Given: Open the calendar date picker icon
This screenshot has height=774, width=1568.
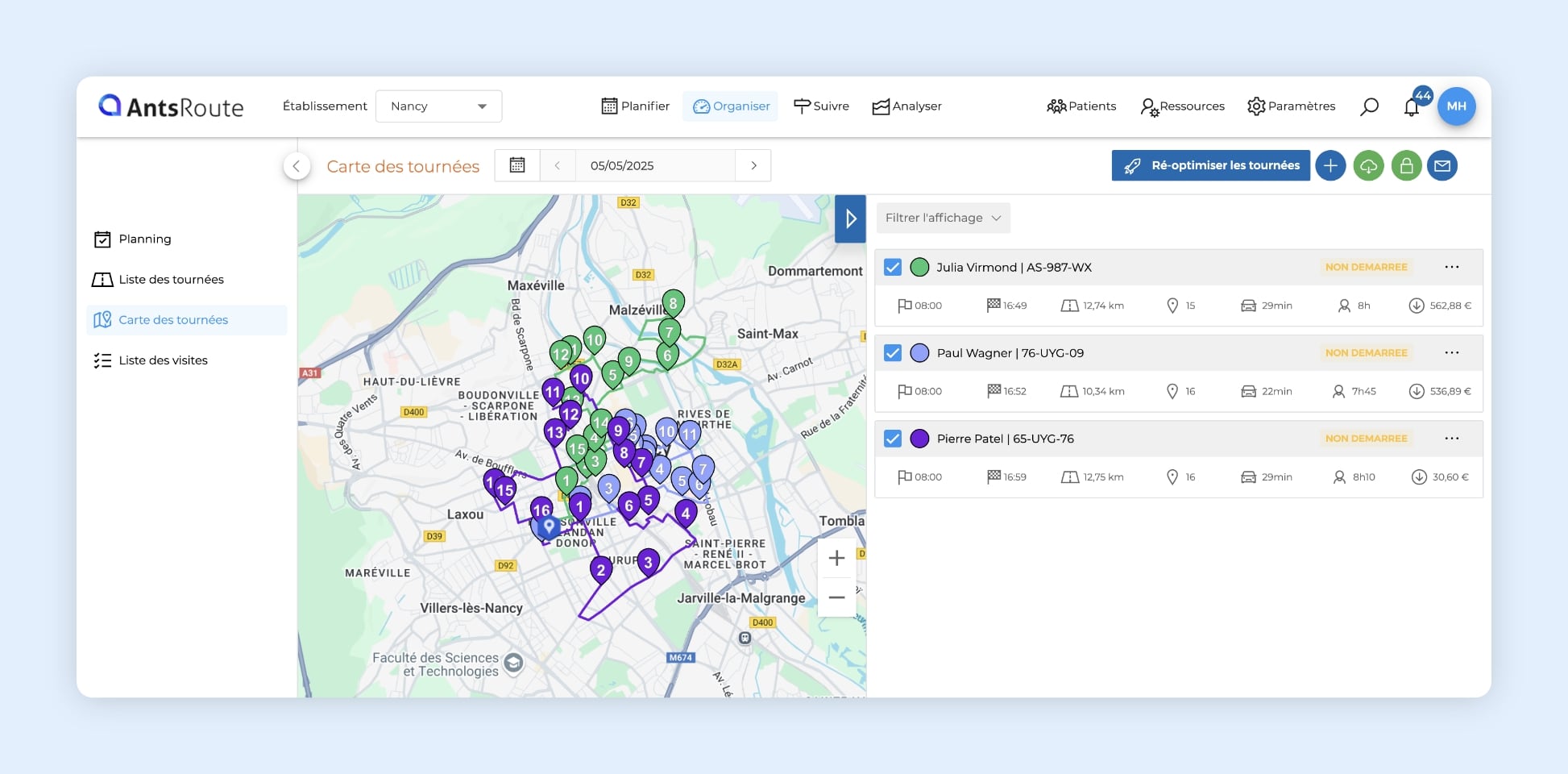Looking at the screenshot, I should click(x=517, y=165).
